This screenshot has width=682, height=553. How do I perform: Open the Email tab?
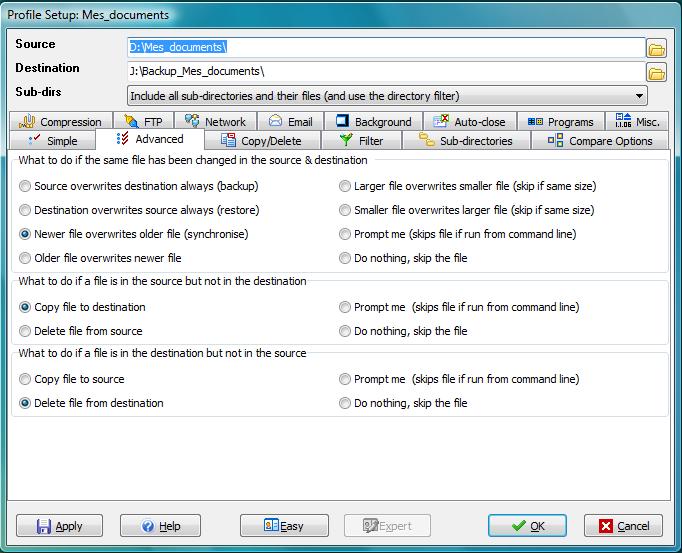pos(290,122)
